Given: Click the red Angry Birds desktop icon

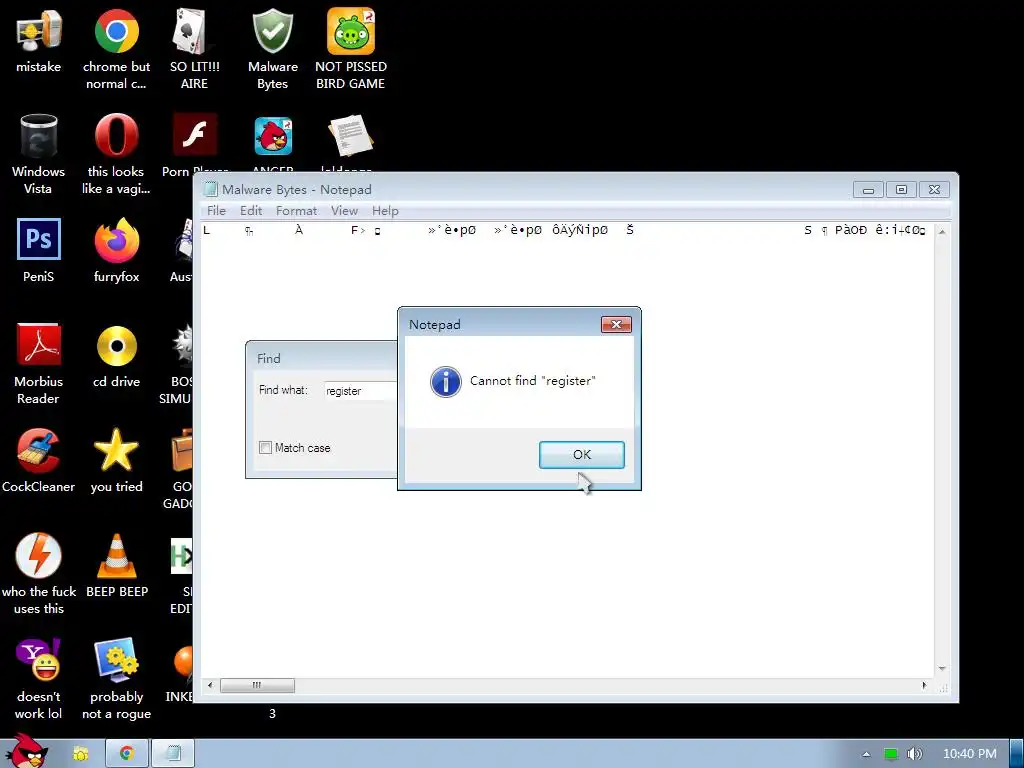Looking at the screenshot, I should pos(273,136).
